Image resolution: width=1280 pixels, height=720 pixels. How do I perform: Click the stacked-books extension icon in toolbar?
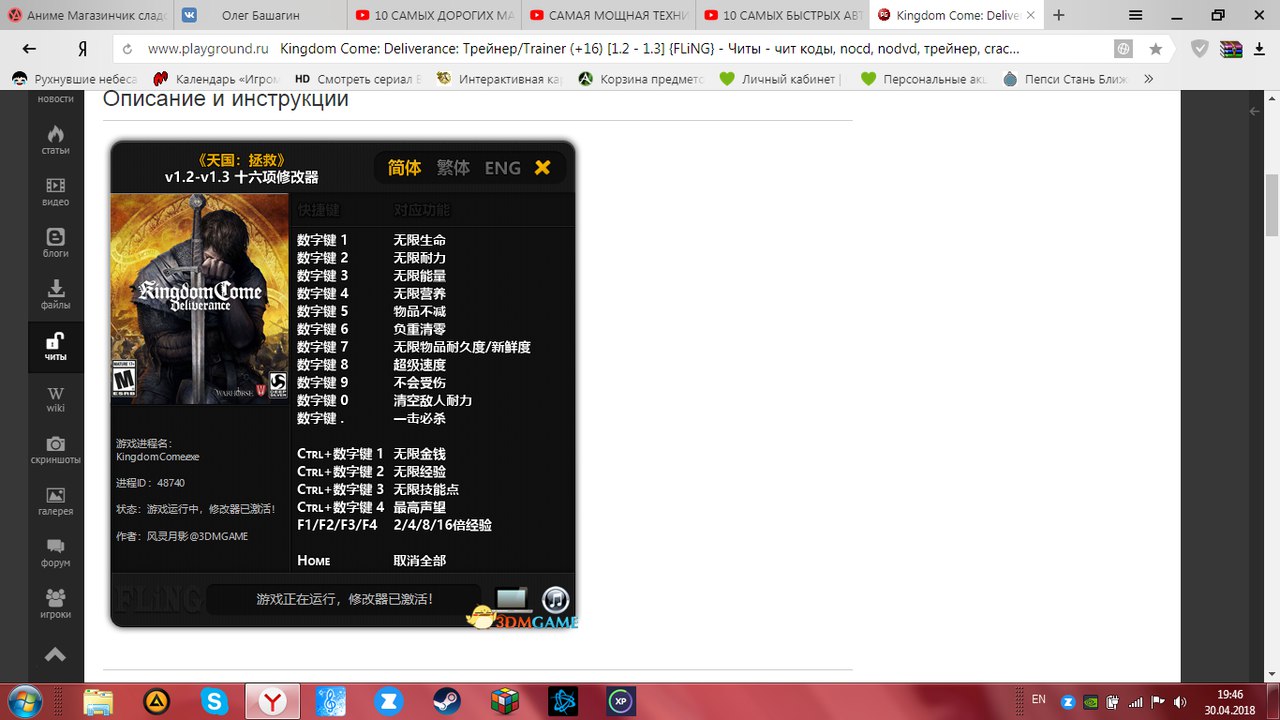pyautogui.click(x=1231, y=48)
